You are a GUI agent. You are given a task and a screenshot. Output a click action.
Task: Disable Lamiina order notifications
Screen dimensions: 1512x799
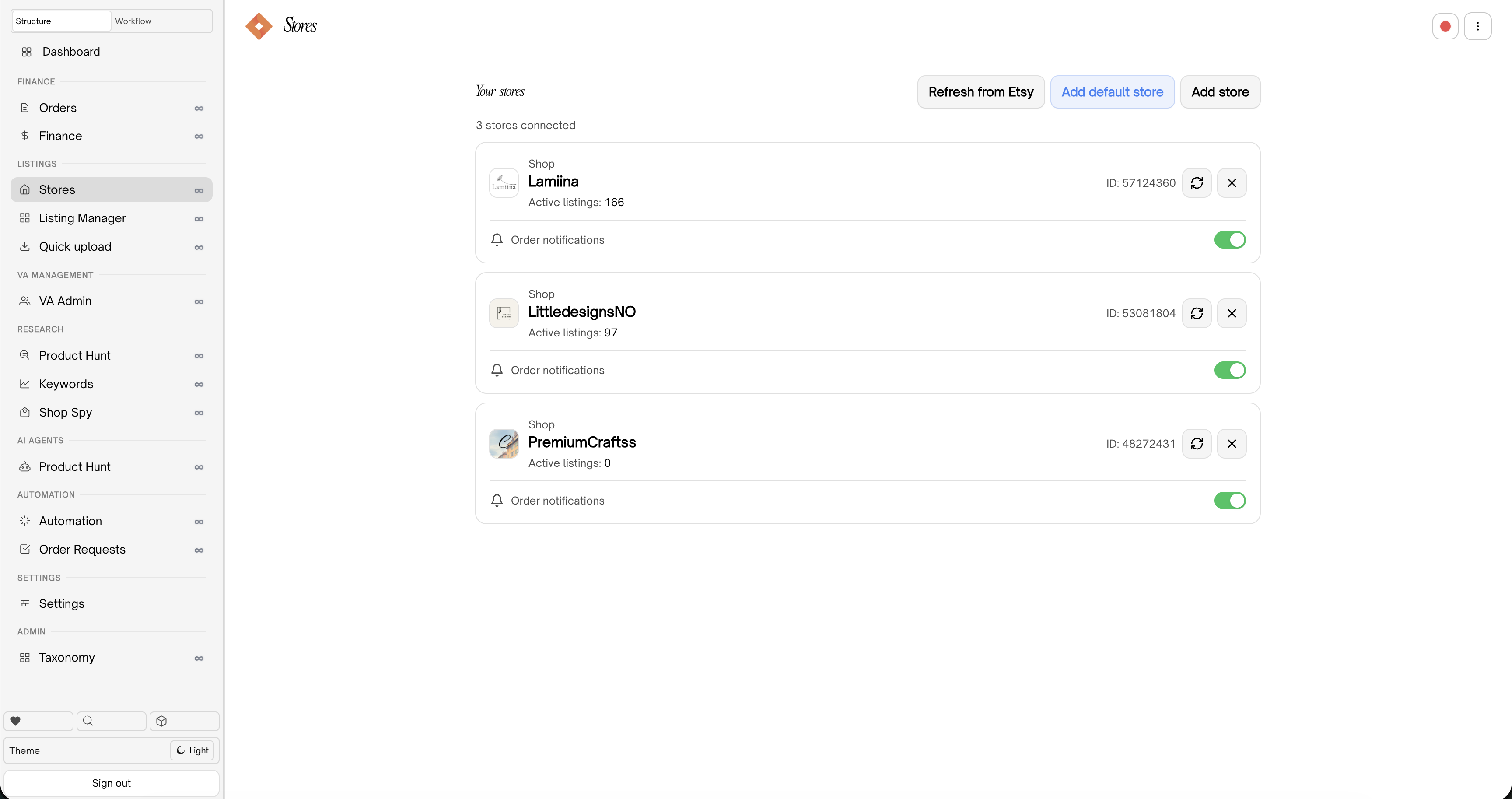pyautogui.click(x=1230, y=239)
